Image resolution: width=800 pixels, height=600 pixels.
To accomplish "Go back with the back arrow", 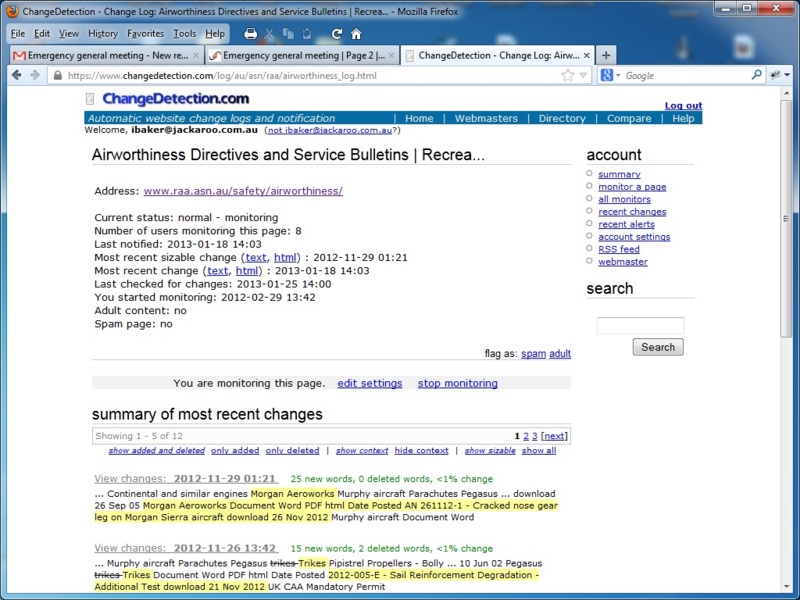I will pyautogui.click(x=16, y=76).
